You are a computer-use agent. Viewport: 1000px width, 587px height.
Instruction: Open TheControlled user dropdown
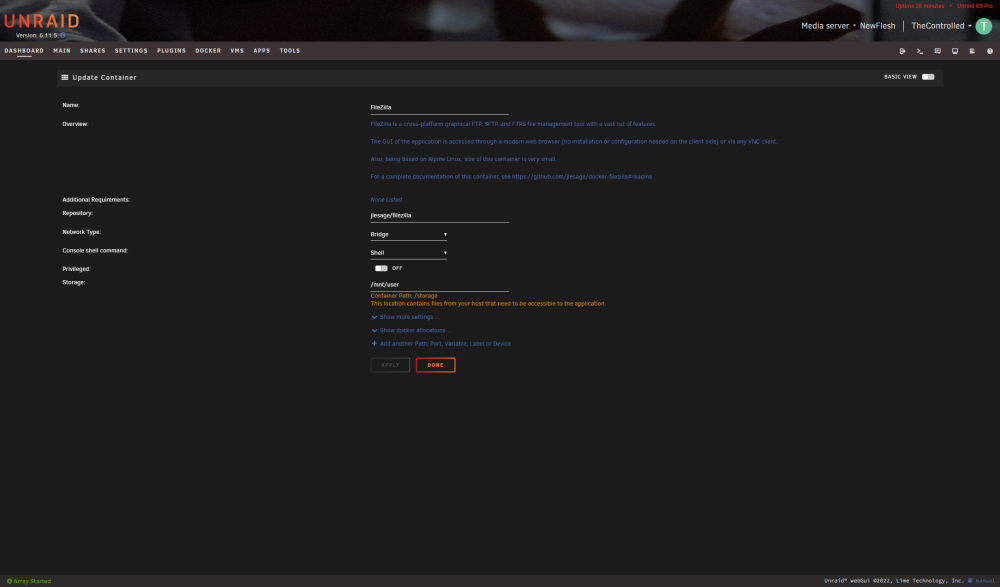[x=941, y=26]
